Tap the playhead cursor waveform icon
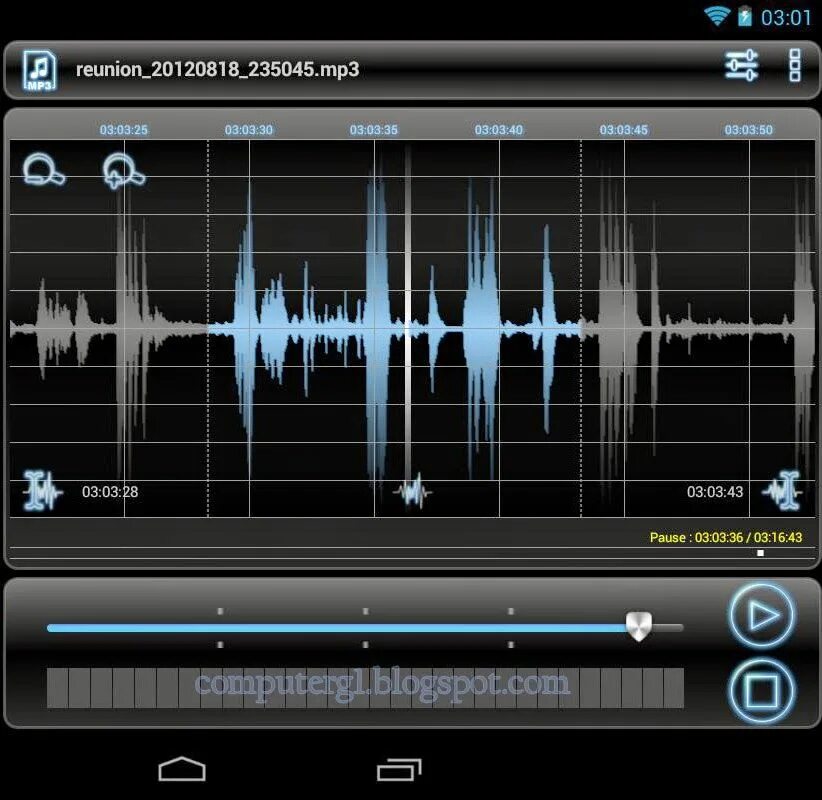Screen dimensions: 822x800 tap(414, 491)
